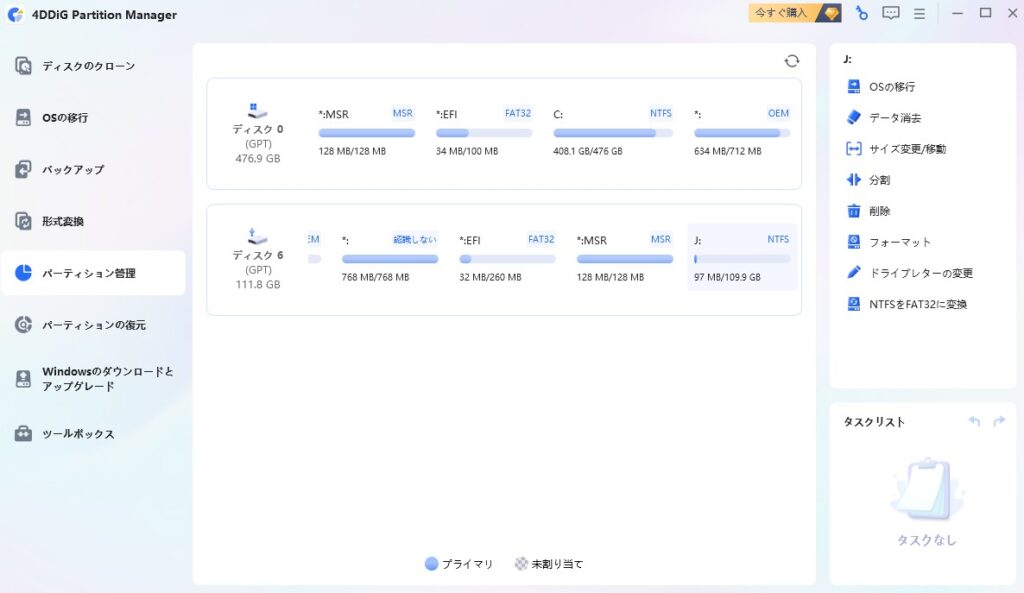This screenshot has width=1024, height=593.
Task: Open the feedback chat icon
Action: (x=890, y=13)
